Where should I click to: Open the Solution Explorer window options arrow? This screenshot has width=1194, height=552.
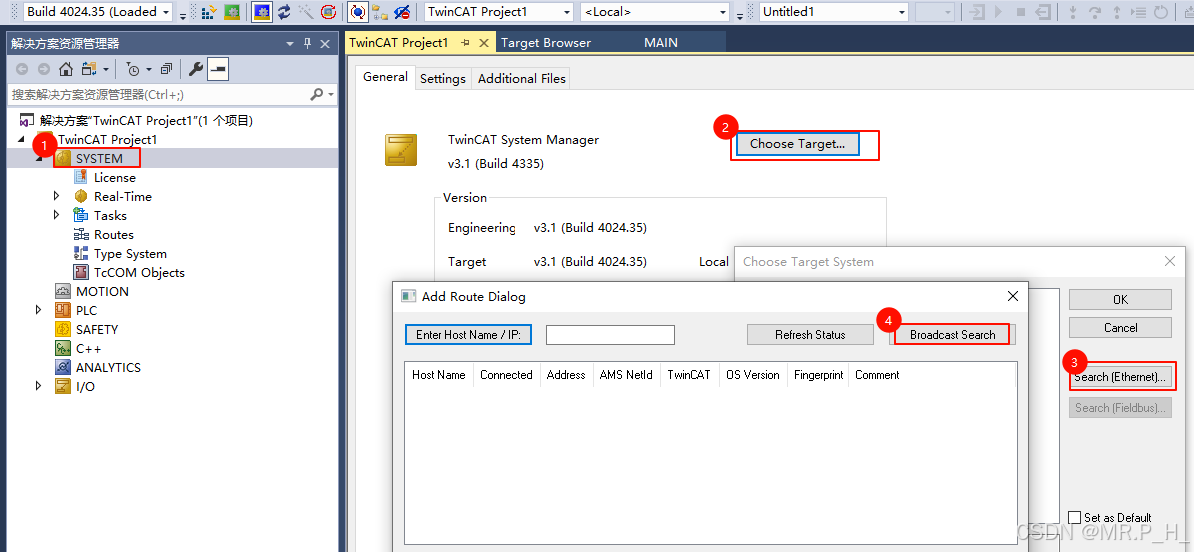(x=290, y=43)
